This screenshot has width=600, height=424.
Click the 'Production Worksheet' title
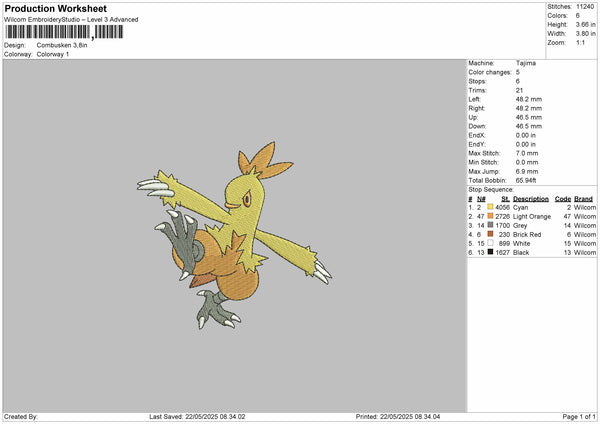coord(55,8)
